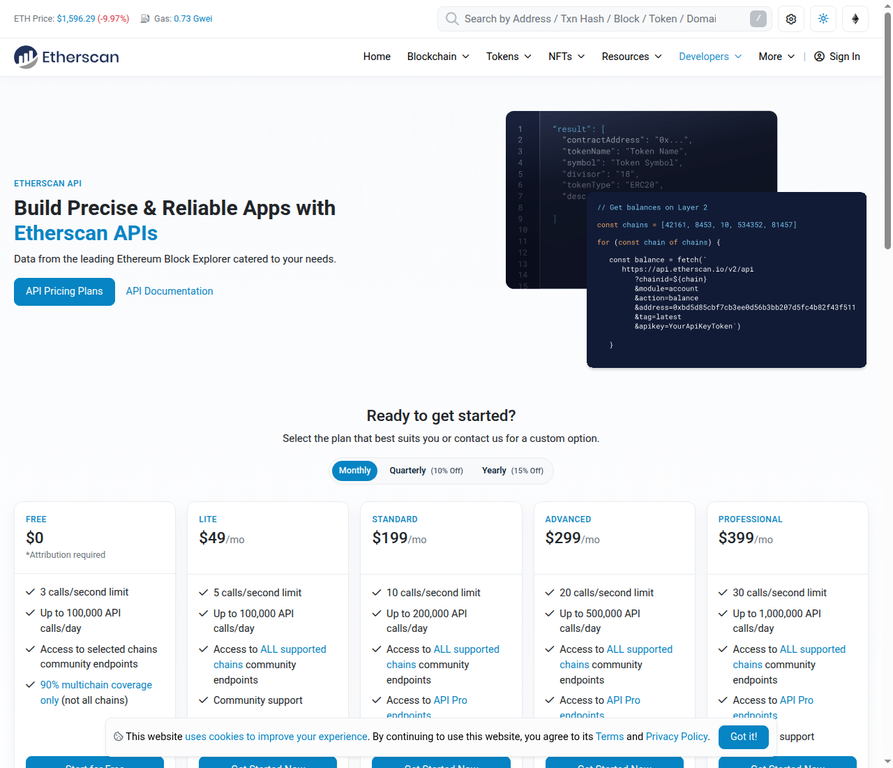893x768 pixels.
Task: Click checkmark beside 5 calls/second limit
Action: pyautogui.click(x=203, y=593)
